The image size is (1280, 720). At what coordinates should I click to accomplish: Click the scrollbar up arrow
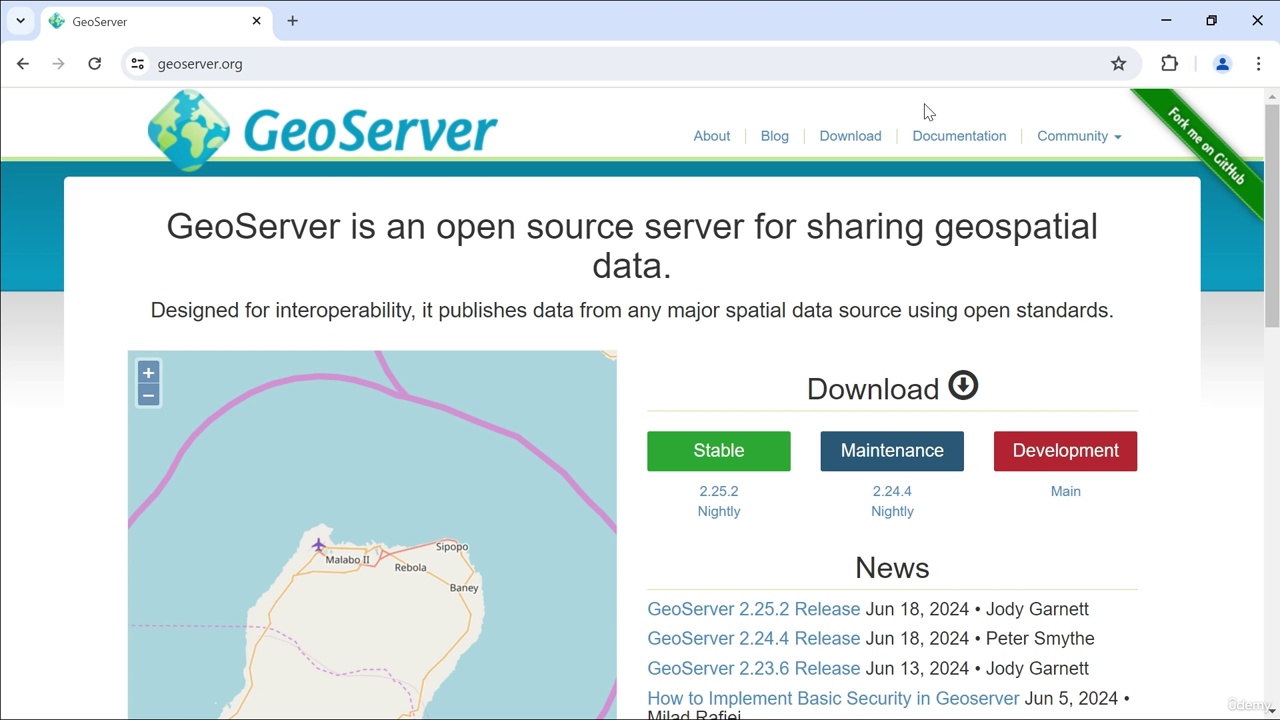(x=1272, y=96)
